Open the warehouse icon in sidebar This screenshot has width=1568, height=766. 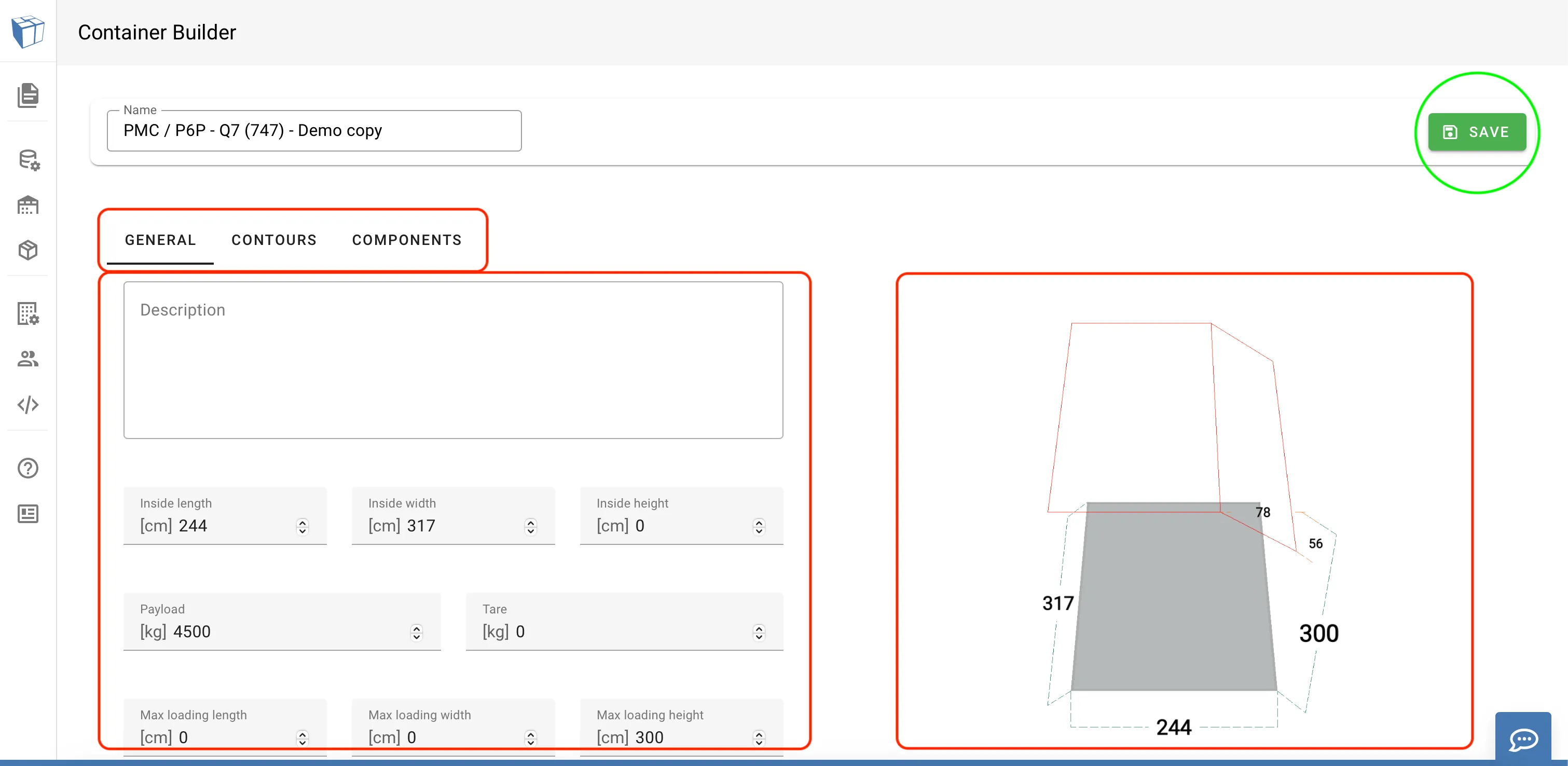(28, 205)
